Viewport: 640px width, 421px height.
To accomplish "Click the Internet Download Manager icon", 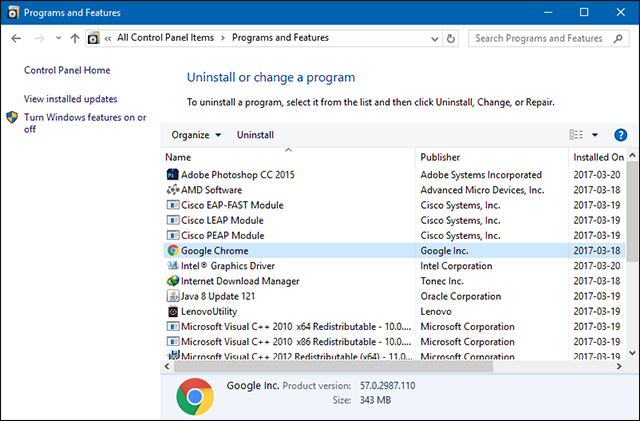I will click(173, 281).
